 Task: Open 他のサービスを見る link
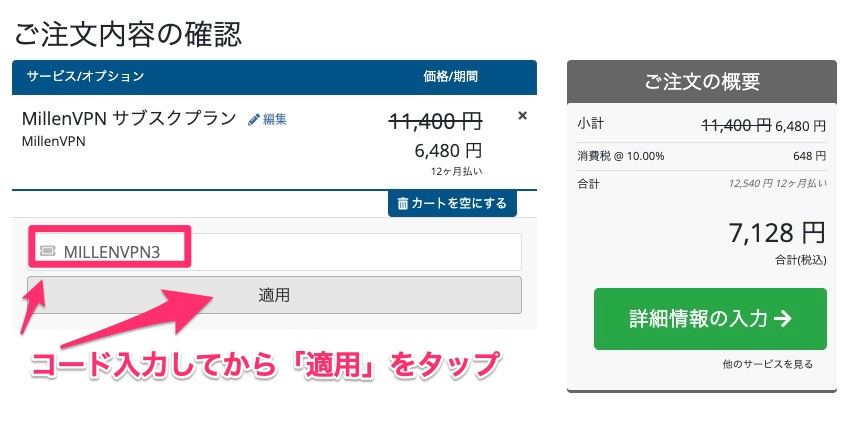[x=768, y=363]
